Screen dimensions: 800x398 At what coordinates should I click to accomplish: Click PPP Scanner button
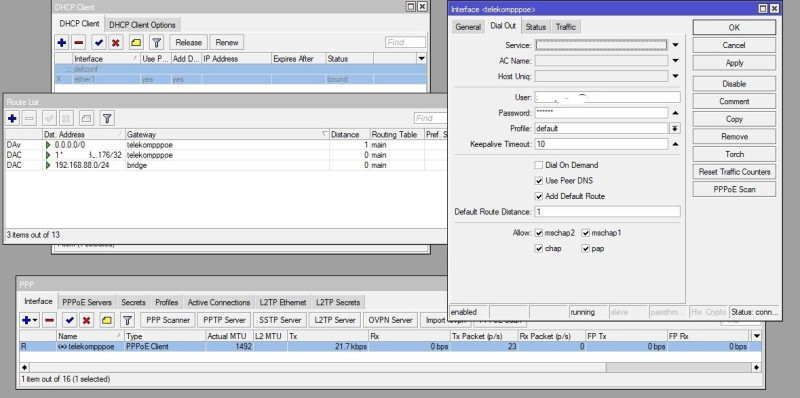[168, 320]
